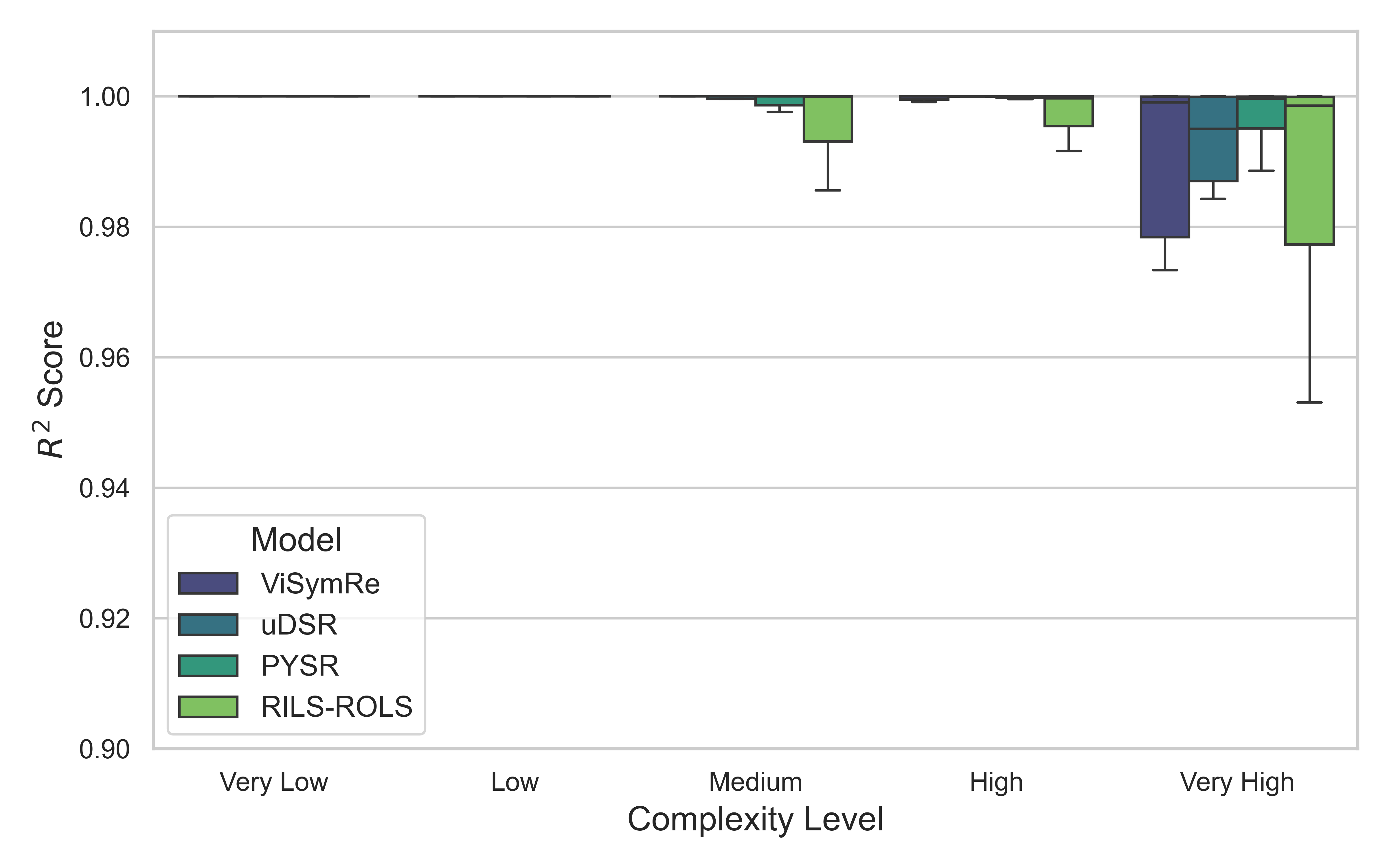This screenshot has width=1389, height=868.
Task: Click the R² Score y-axis title
Action: pos(51,389)
